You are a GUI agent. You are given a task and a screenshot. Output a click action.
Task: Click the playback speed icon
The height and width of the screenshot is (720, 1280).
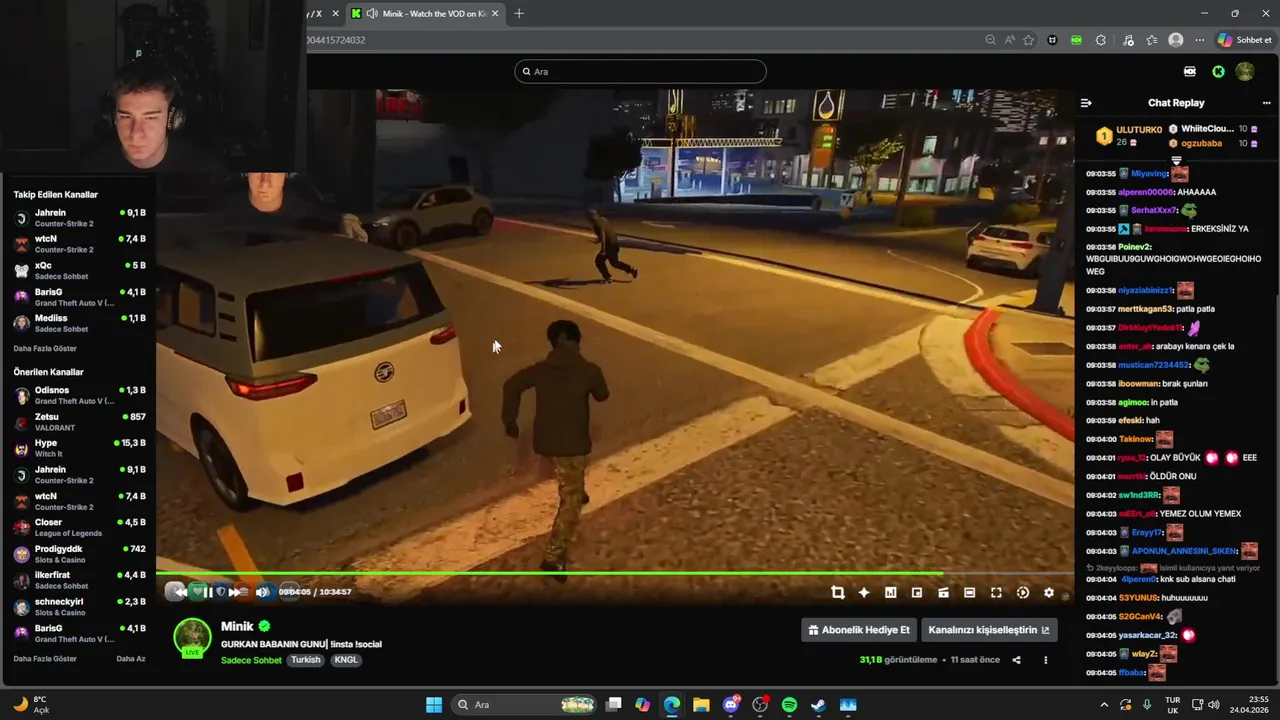(1022, 593)
